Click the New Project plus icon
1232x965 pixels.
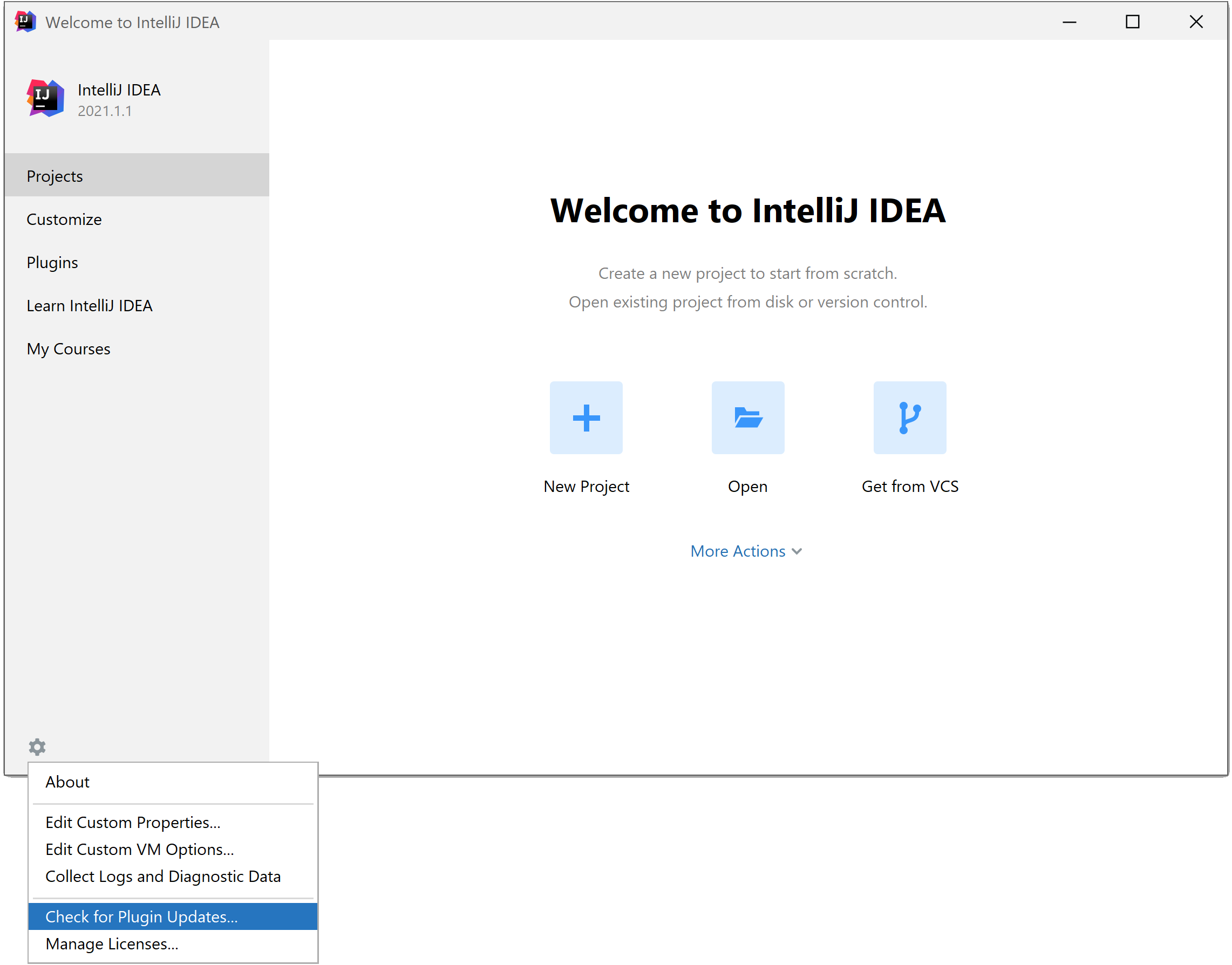coord(586,418)
